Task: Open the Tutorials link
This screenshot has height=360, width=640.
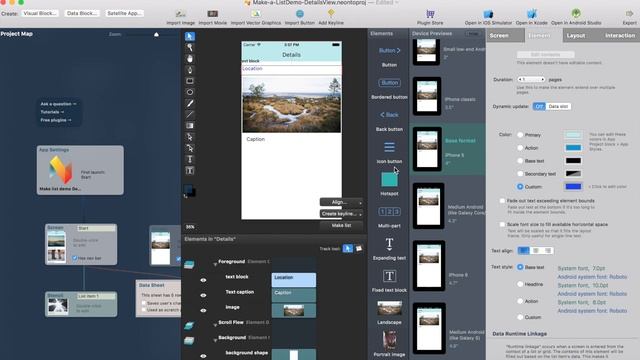Action: tap(52, 112)
